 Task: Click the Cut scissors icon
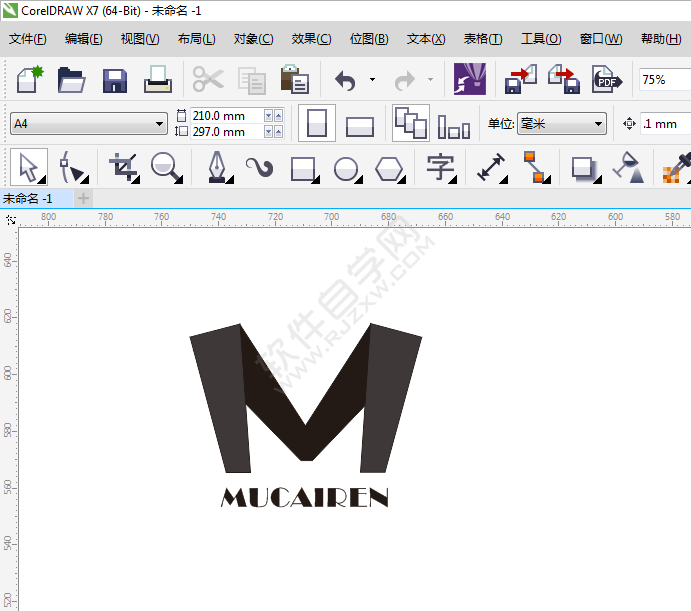[x=208, y=79]
